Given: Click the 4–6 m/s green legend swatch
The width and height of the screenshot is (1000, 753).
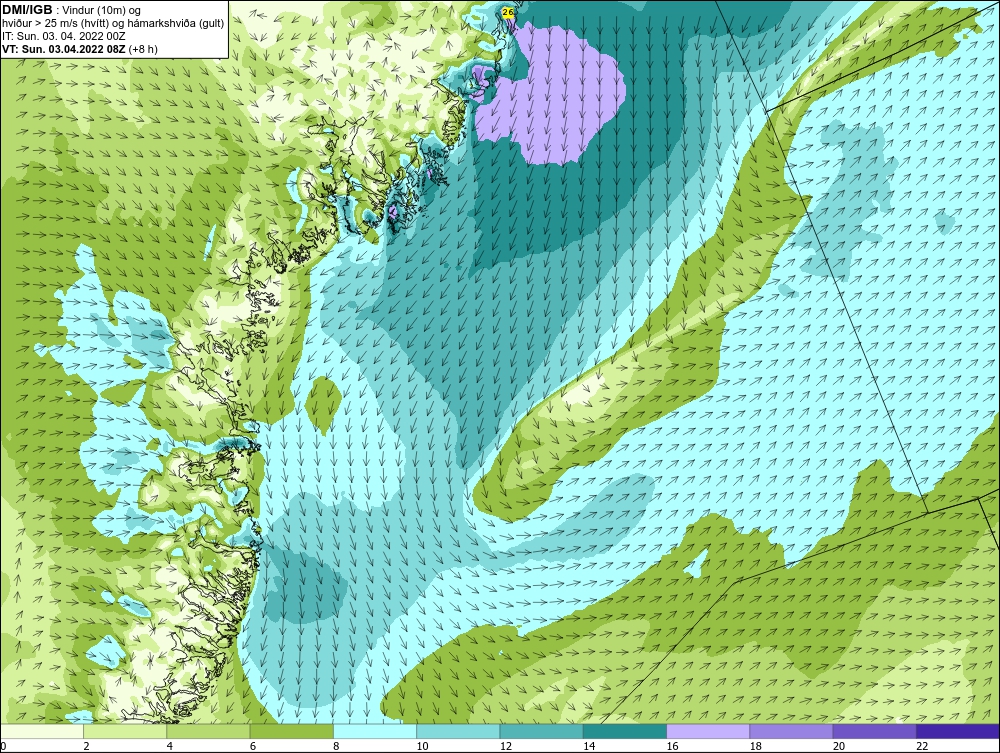Looking at the screenshot, I should point(209,731).
